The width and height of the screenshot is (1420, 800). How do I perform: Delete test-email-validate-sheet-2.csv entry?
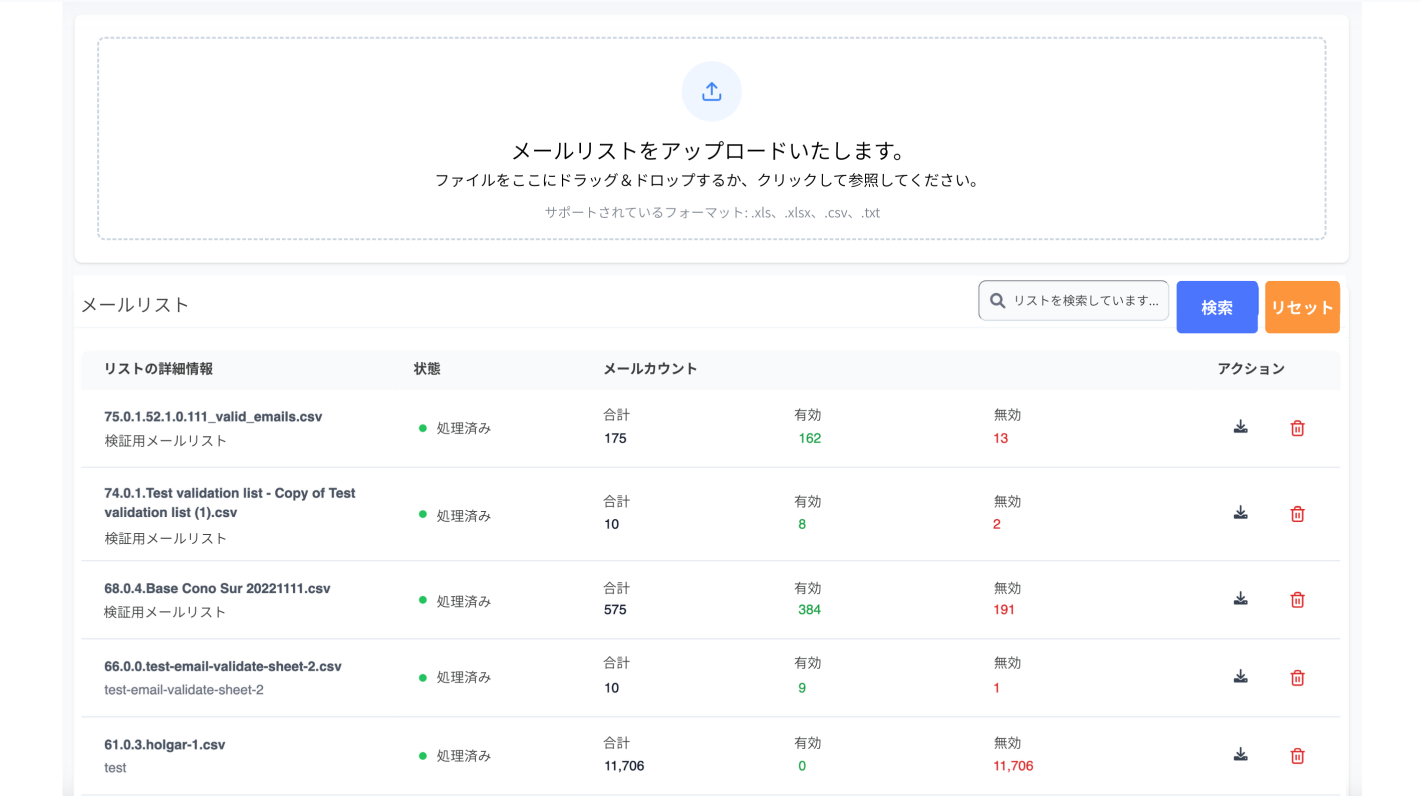click(x=1297, y=677)
